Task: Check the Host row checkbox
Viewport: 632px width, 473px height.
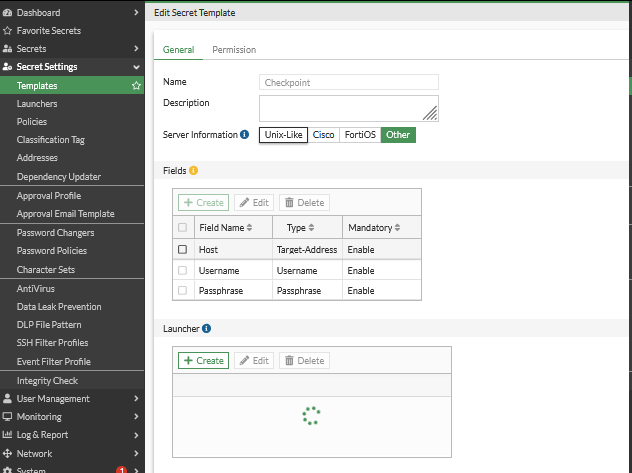Action: tap(183, 249)
